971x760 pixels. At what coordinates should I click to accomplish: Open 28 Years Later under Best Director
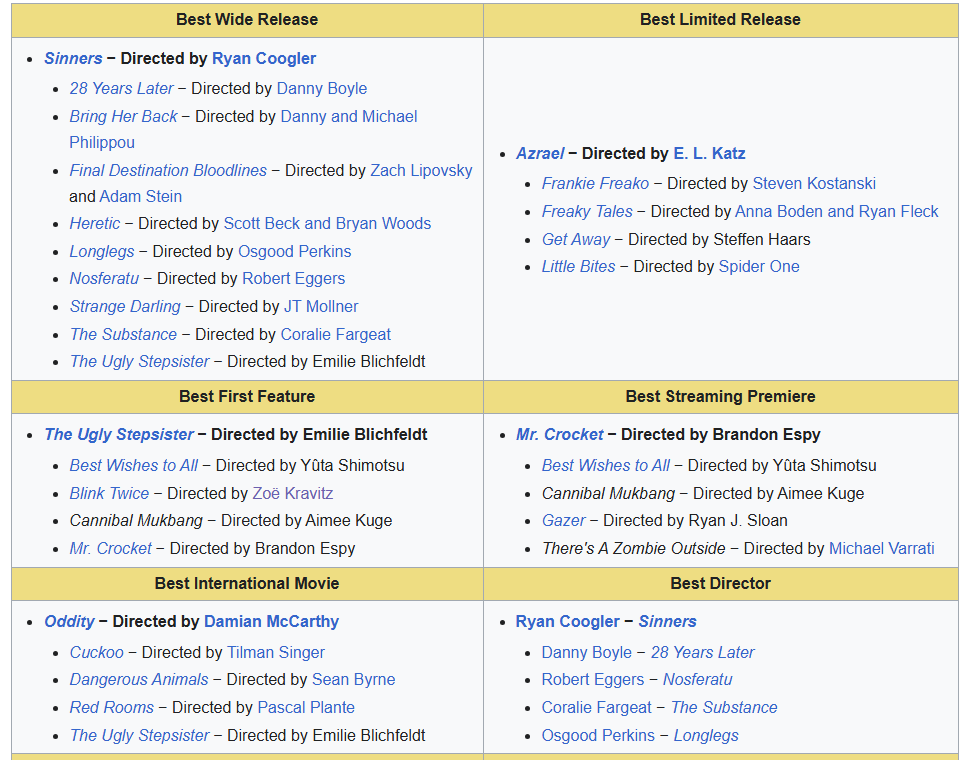pos(702,653)
